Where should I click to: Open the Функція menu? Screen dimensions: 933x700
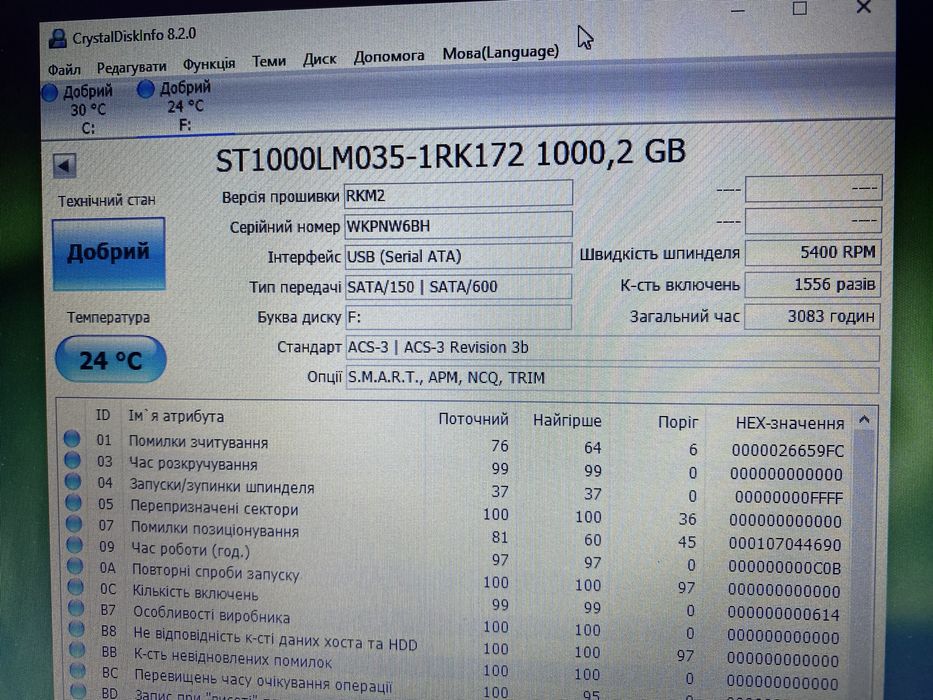(209, 64)
